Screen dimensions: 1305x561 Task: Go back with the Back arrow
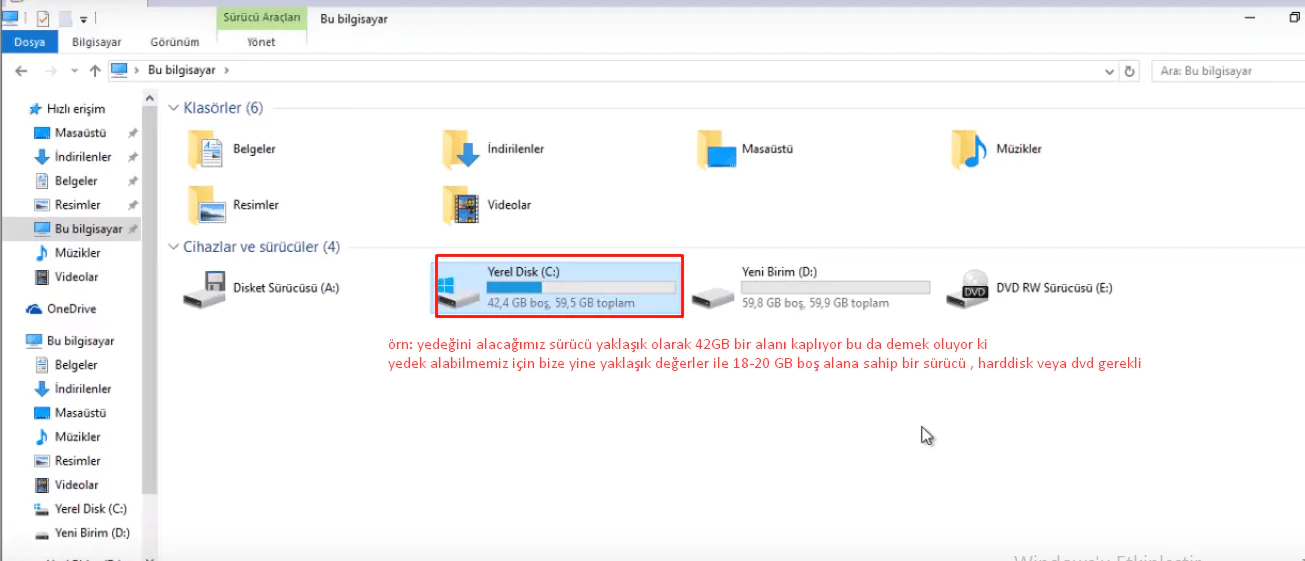[x=22, y=71]
